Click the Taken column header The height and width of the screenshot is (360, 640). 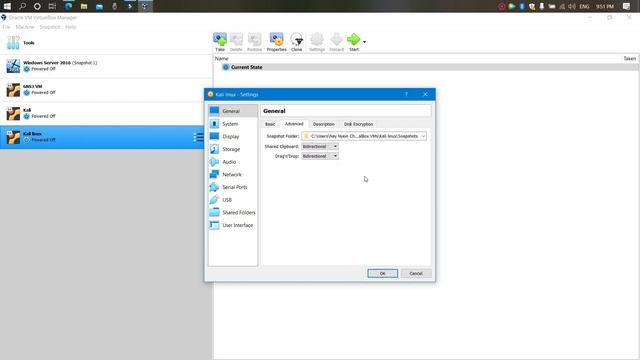[x=629, y=59]
